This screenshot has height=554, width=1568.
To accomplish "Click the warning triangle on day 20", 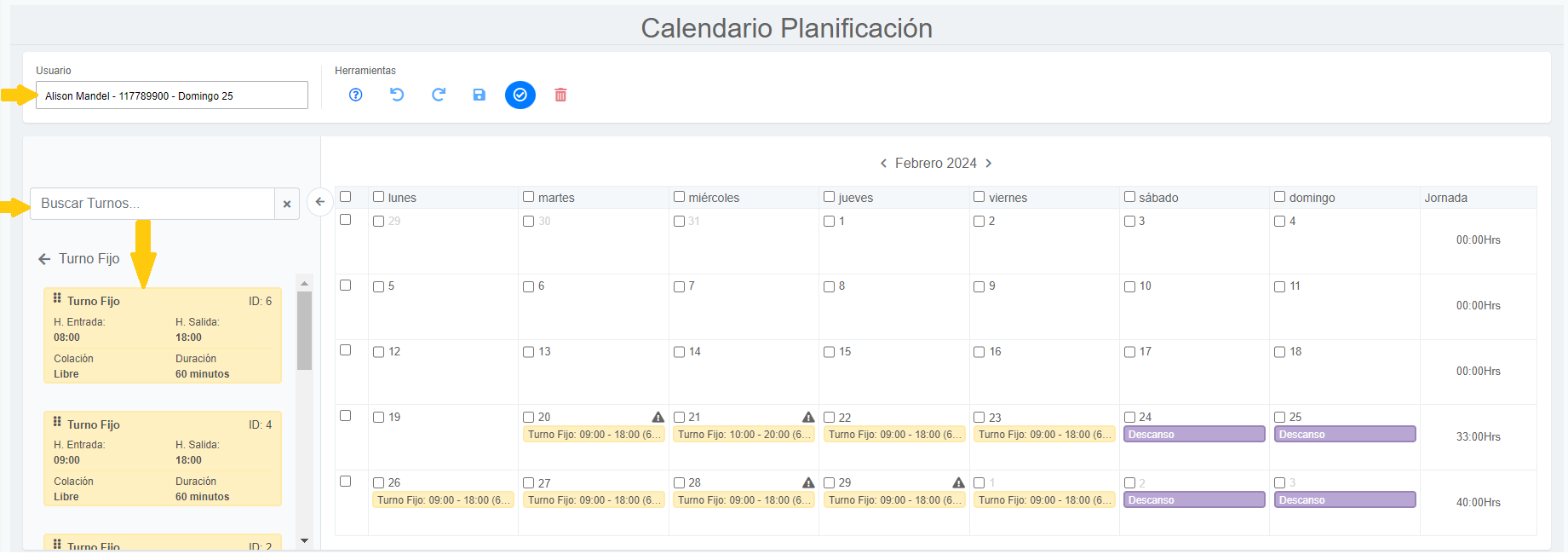I will coord(658,417).
